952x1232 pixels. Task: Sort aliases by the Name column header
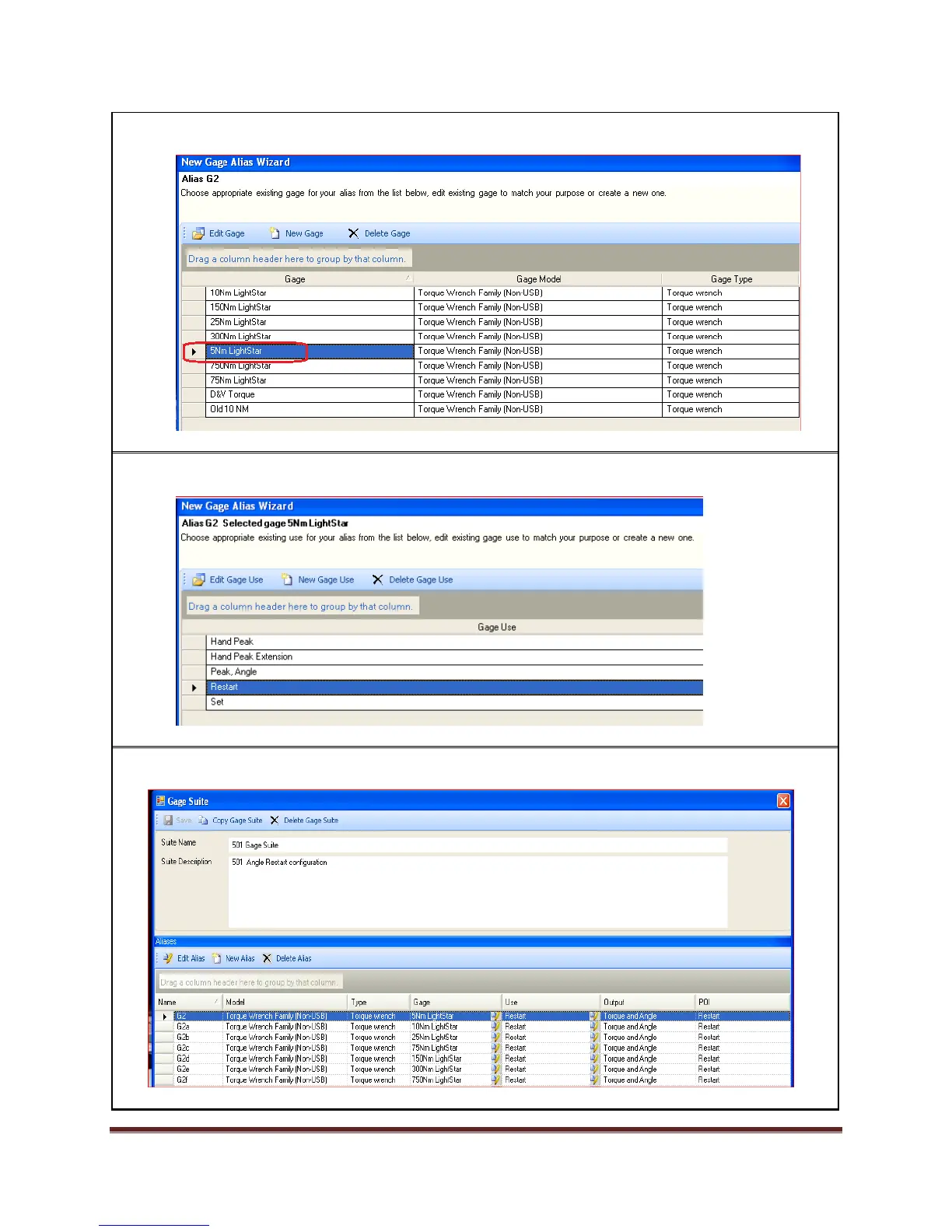coord(189,1002)
